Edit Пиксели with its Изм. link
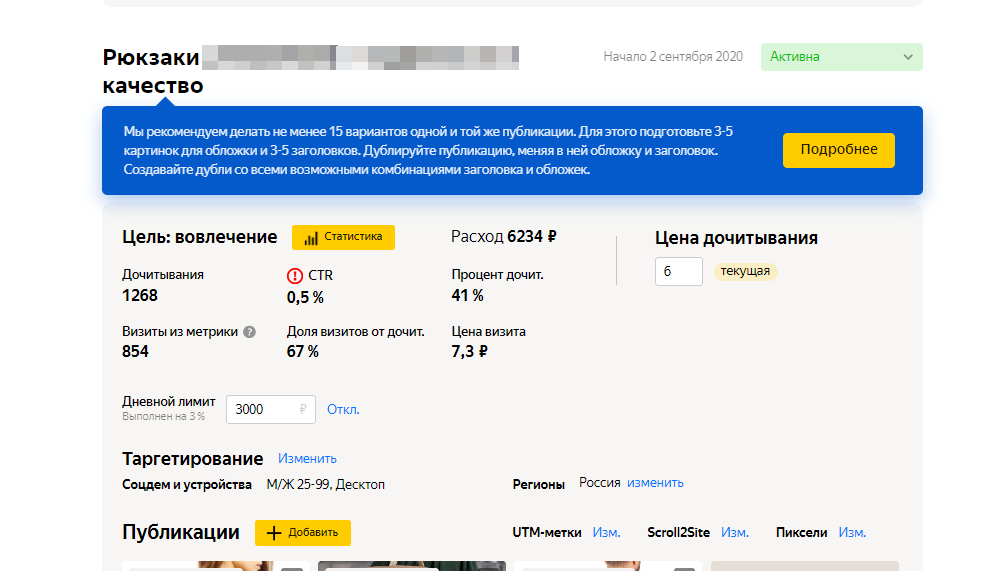Viewport: 997px width, 571px height. (852, 533)
